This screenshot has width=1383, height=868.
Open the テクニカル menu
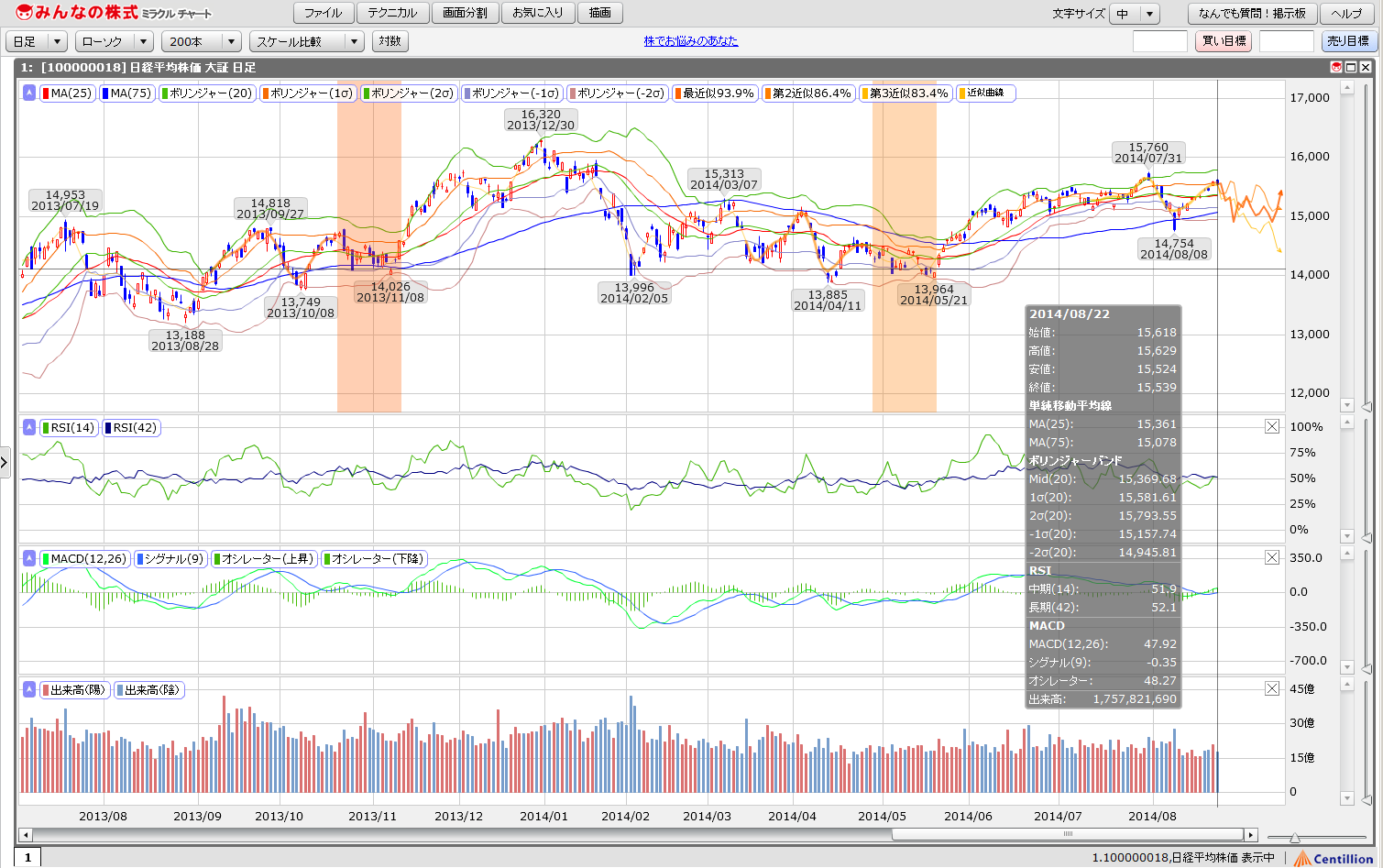click(x=392, y=13)
